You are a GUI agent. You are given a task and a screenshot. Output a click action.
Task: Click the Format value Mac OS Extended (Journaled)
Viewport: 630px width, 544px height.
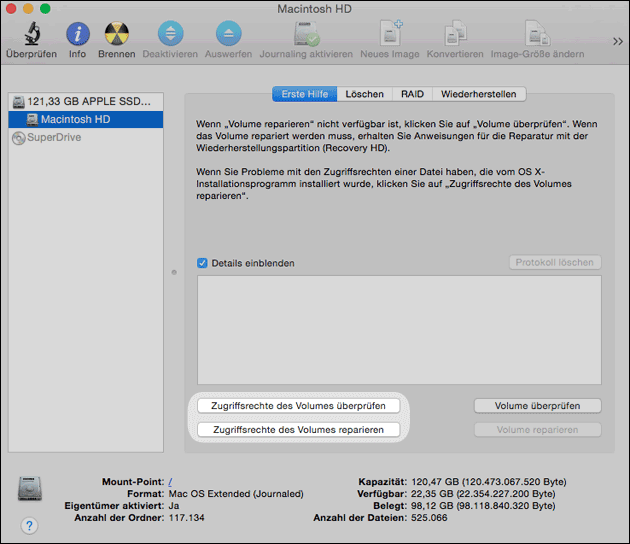236,494
